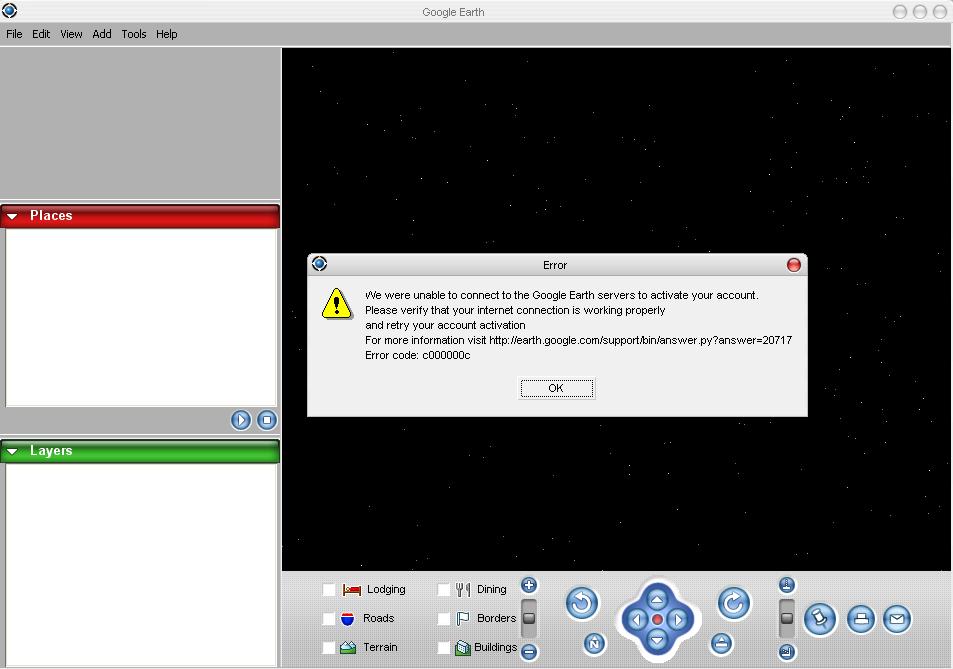Enable the Buildings checkbox

[444, 648]
